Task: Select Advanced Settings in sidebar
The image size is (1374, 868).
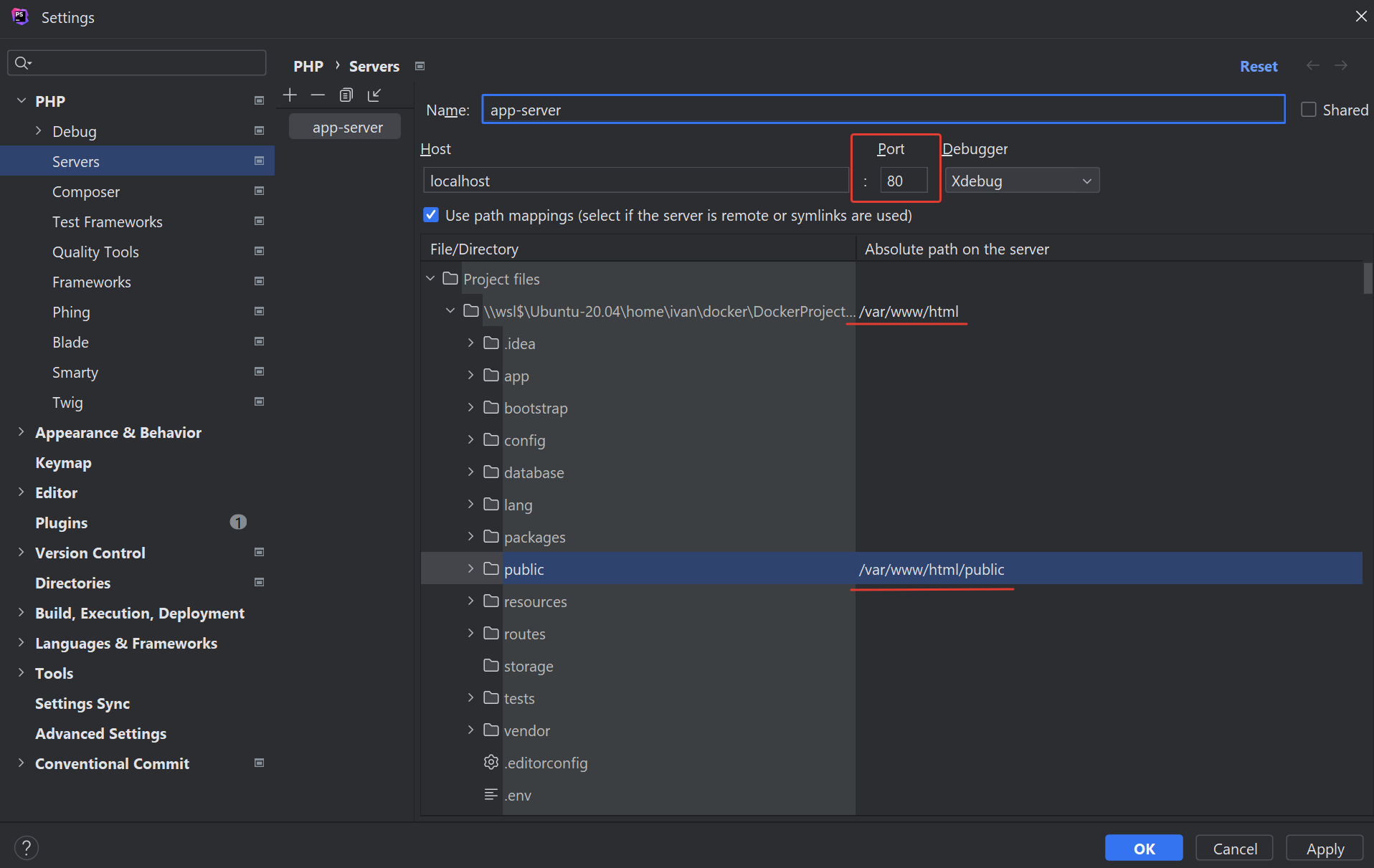Action: click(100, 733)
